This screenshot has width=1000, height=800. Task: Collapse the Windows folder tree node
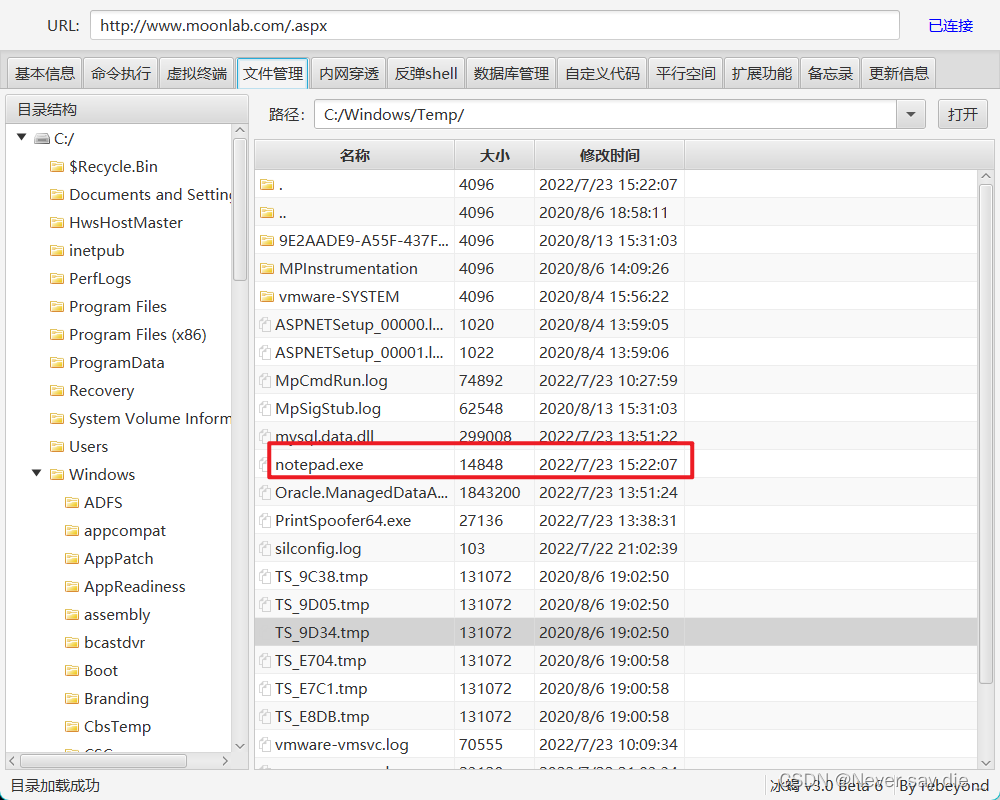[x=37, y=473]
